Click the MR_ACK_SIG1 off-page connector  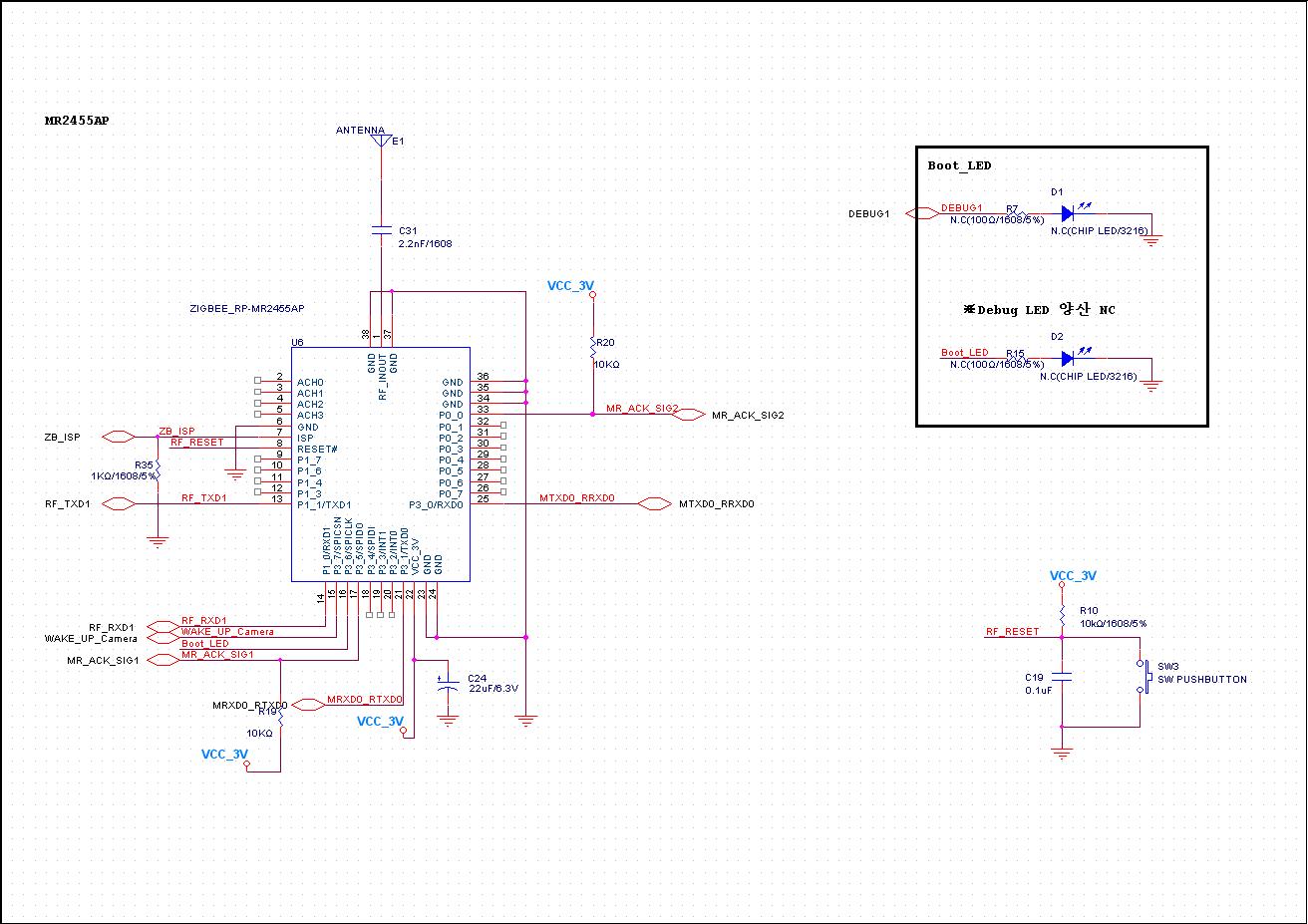click(x=163, y=660)
